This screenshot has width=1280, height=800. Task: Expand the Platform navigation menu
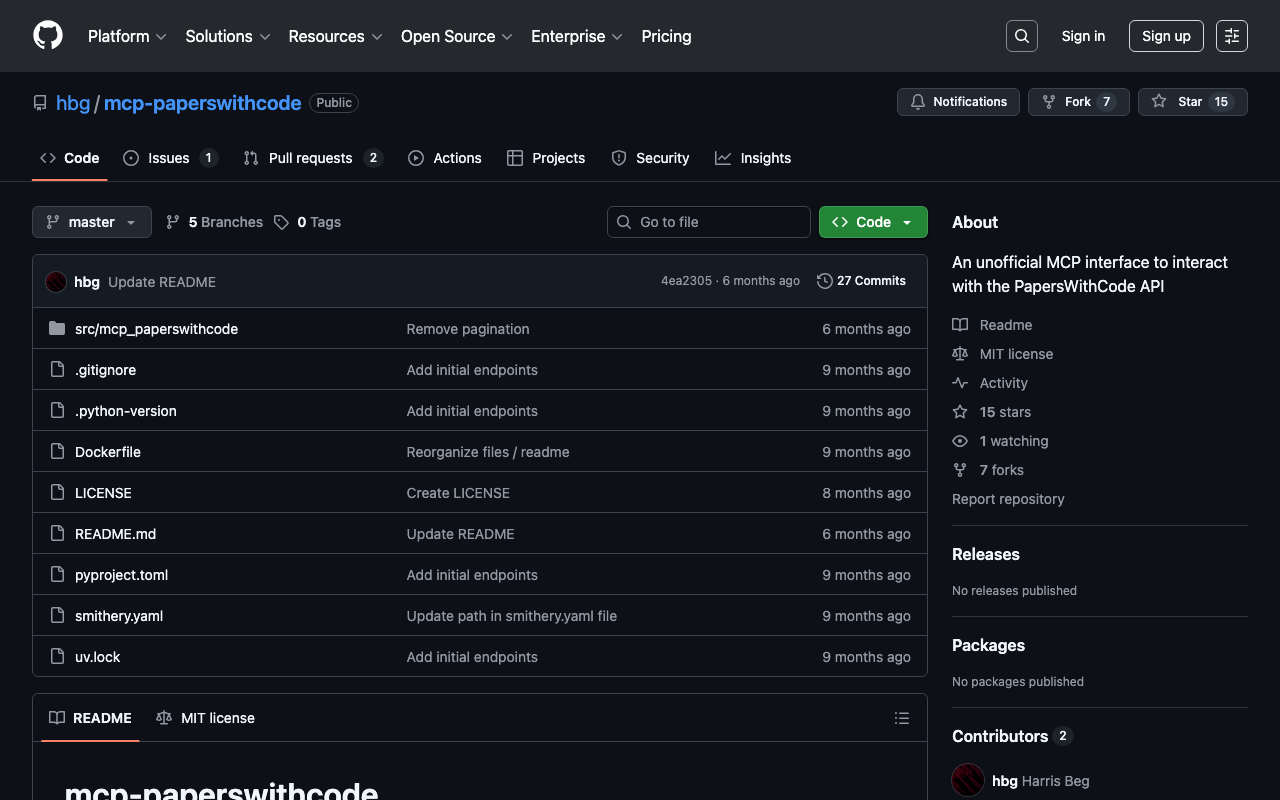[127, 36]
